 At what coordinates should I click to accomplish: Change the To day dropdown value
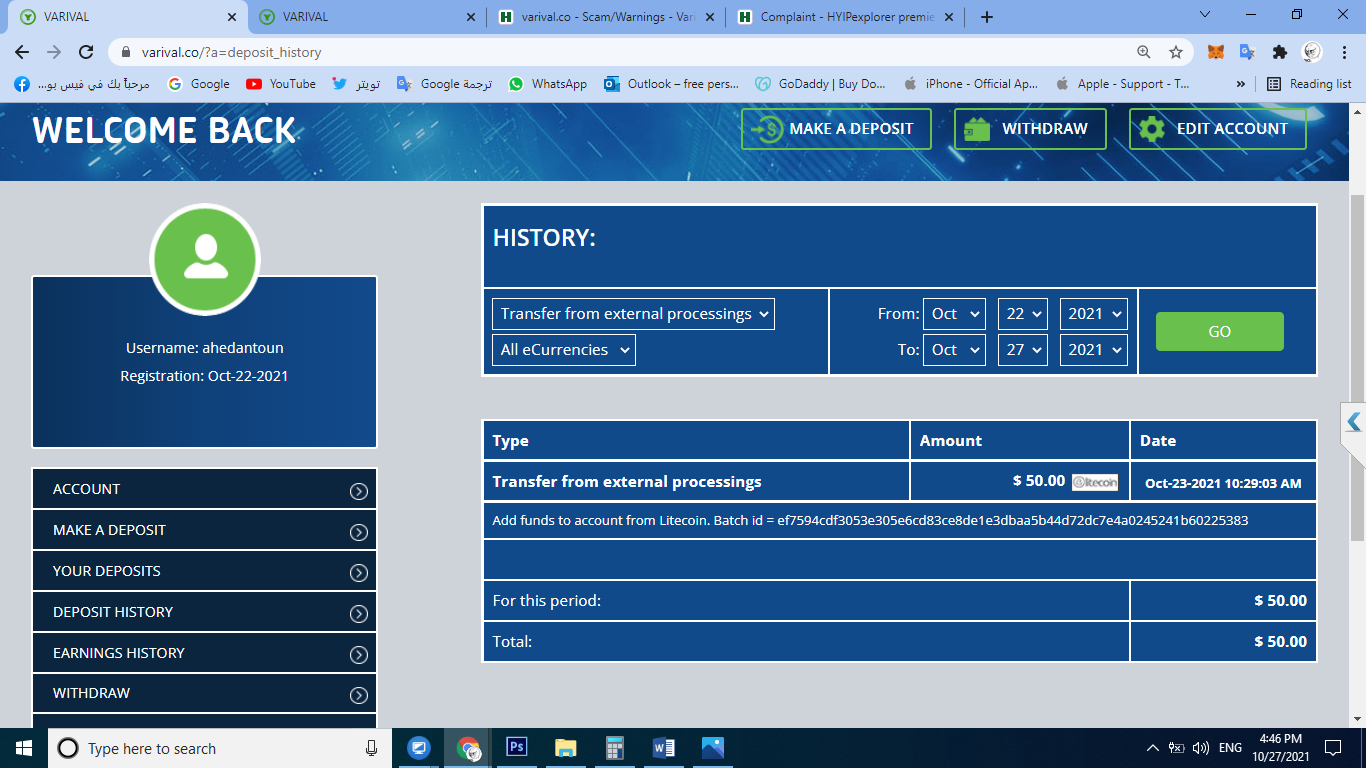(1022, 350)
